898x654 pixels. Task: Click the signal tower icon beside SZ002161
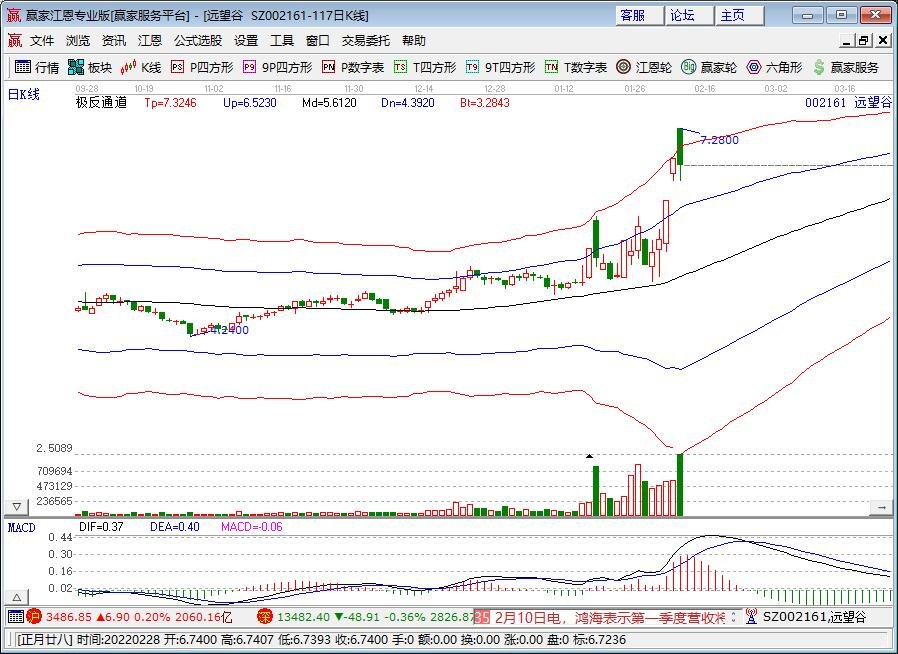click(751, 616)
